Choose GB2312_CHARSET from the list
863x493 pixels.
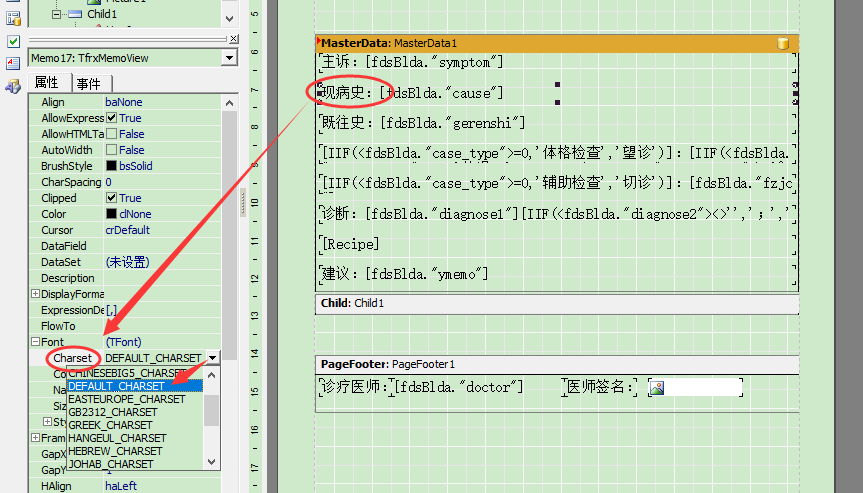point(135,412)
